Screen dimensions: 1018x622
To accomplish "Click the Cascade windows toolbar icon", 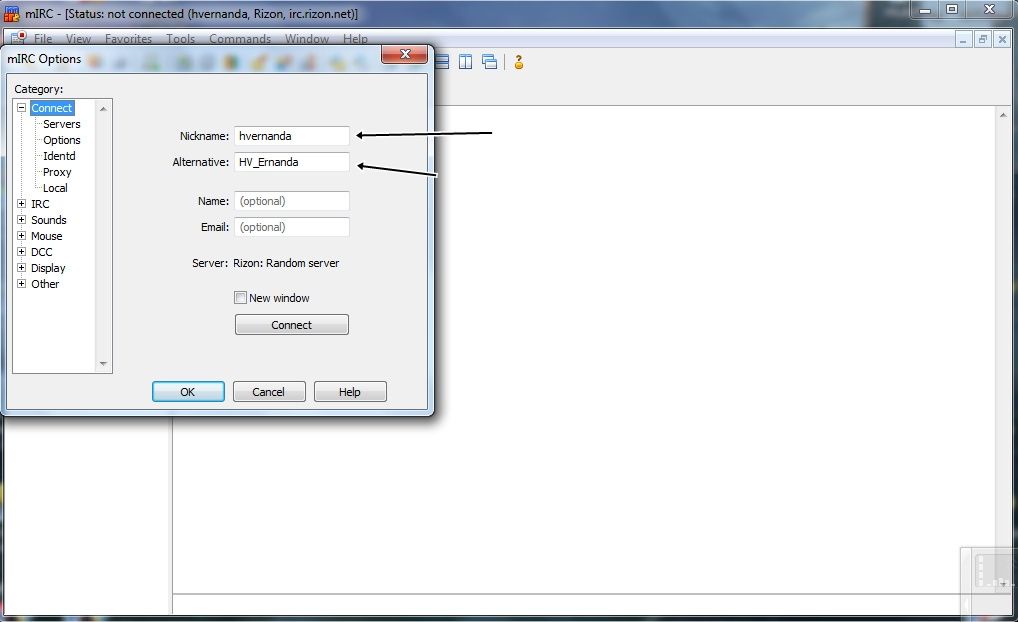I will pyautogui.click(x=489, y=62).
